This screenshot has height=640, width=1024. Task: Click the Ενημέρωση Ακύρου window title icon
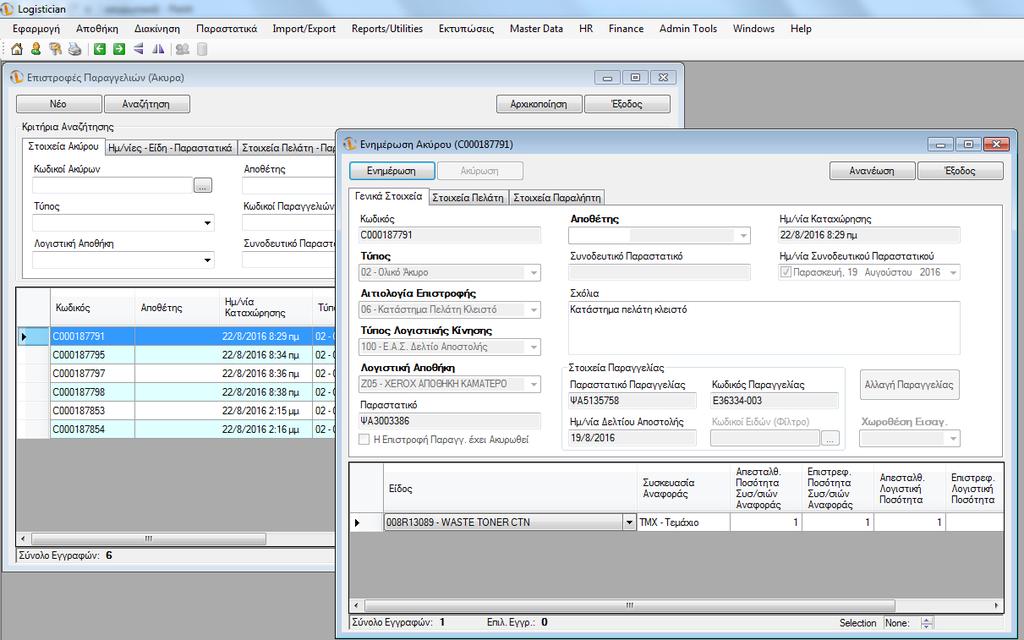[x=350, y=144]
